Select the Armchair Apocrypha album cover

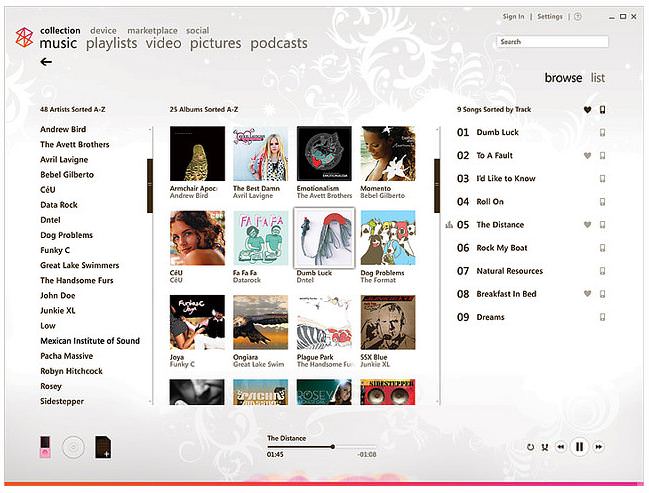point(197,154)
